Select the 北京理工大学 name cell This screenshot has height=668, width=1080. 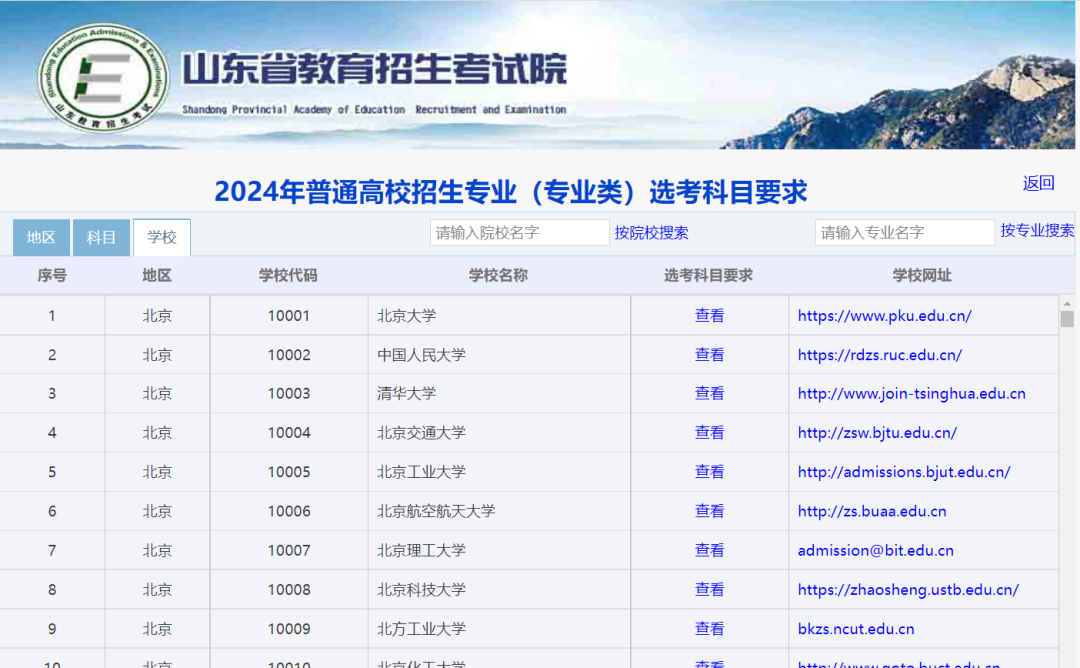(x=499, y=550)
